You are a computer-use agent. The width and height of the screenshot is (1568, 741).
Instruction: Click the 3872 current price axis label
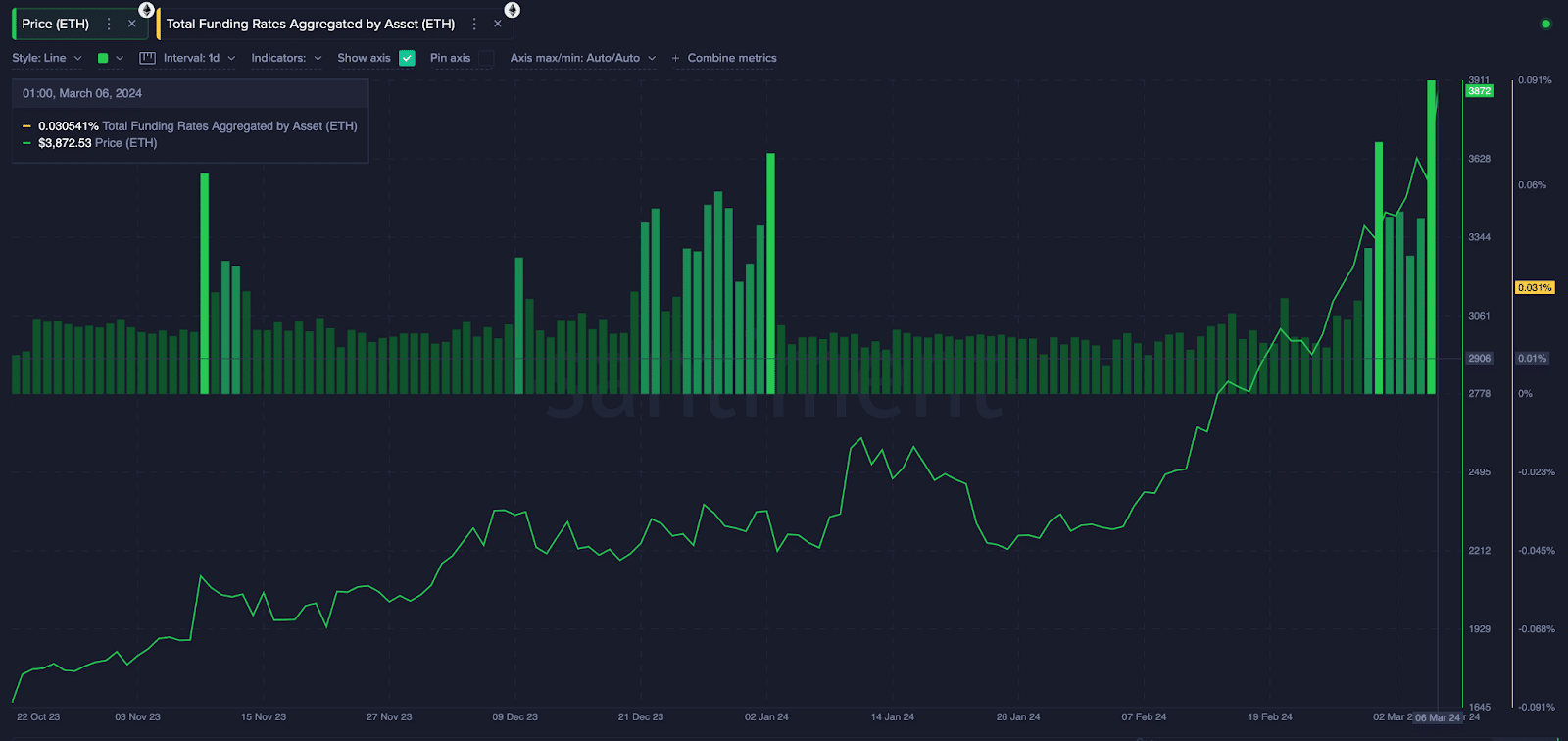click(1479, 91)
